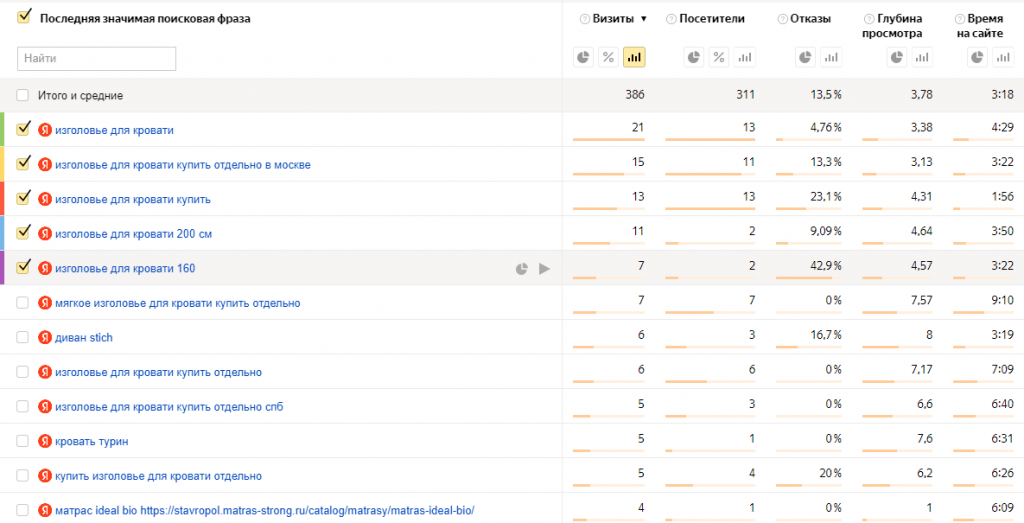Click total visits value 386
Image resolution: width=1024 pixels, height=523 pixels.
634,95
